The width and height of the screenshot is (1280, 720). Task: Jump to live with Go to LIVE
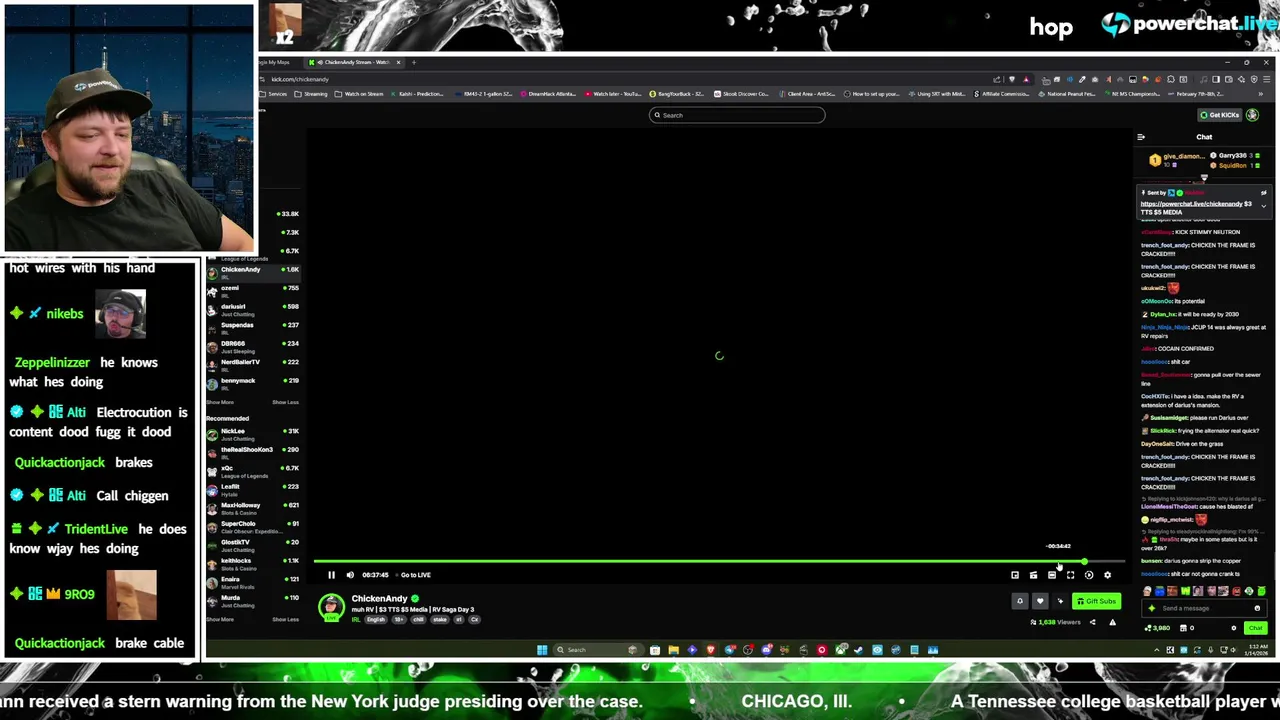click(415, 575)
